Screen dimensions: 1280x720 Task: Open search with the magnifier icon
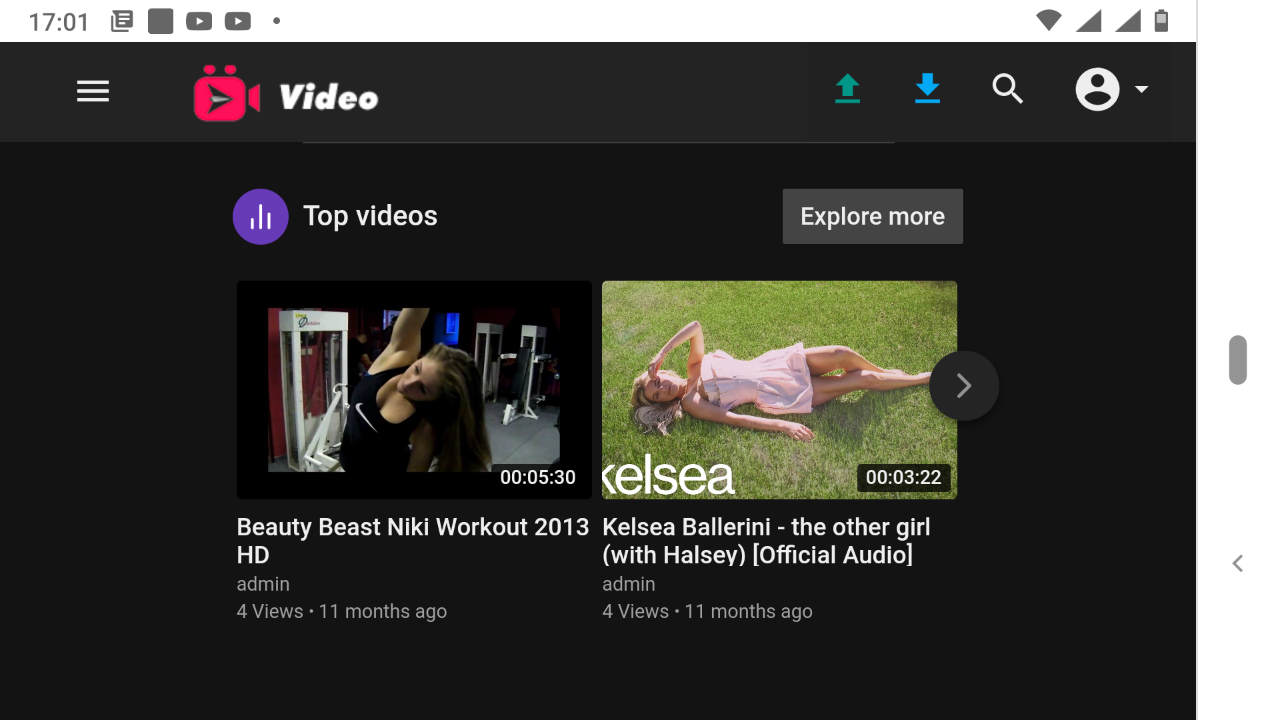(1007, 90)
